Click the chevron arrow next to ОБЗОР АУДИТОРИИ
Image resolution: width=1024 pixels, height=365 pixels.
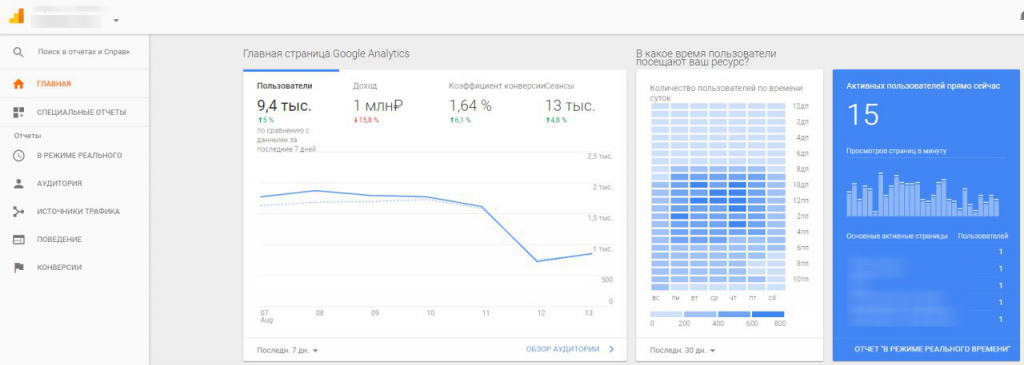(611, 349)
